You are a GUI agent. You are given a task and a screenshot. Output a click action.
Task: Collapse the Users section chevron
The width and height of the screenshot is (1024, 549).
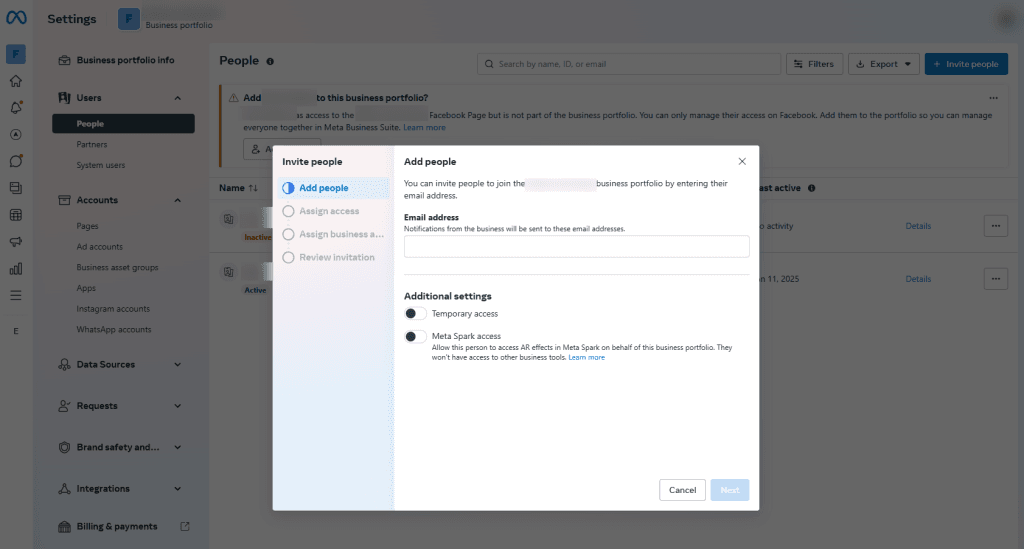pos(177,98)
